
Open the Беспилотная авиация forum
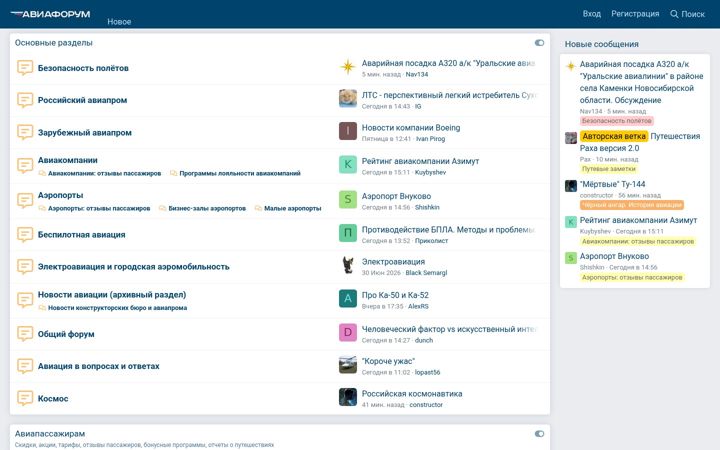81,235
